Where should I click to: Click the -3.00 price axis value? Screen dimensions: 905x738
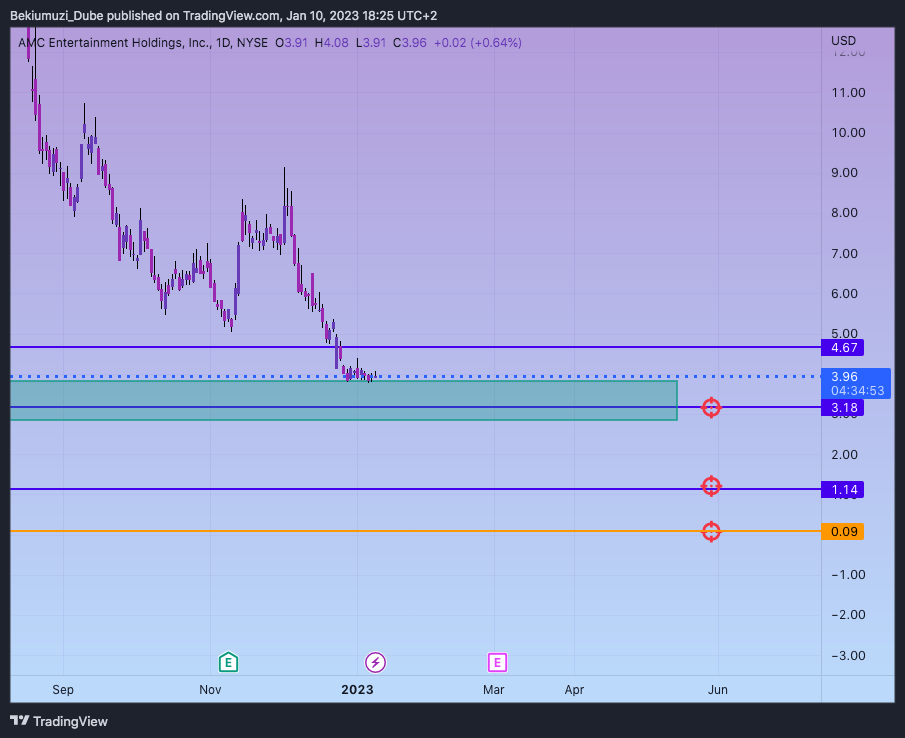(x=848, y=655)
